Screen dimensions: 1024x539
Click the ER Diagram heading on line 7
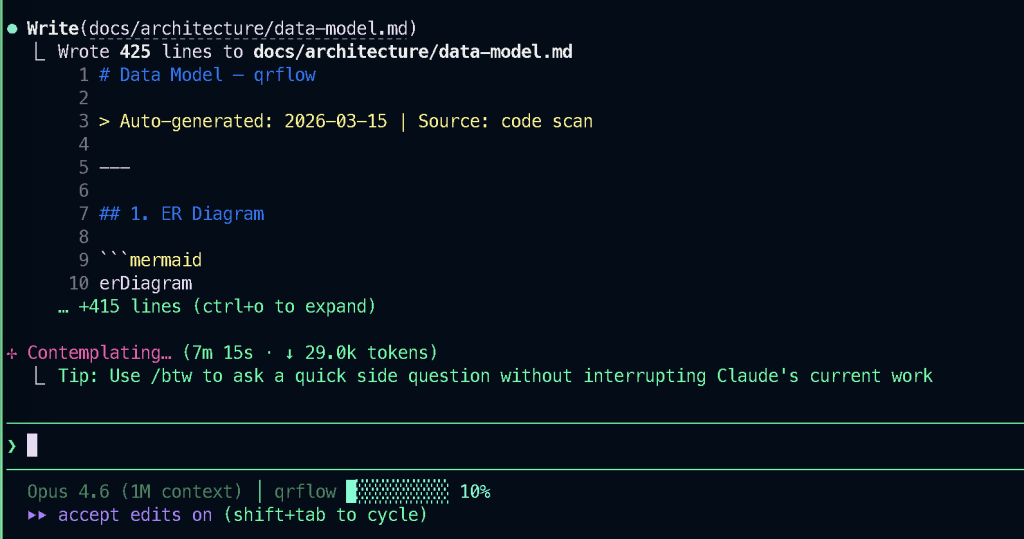click(x=212, y=214)
